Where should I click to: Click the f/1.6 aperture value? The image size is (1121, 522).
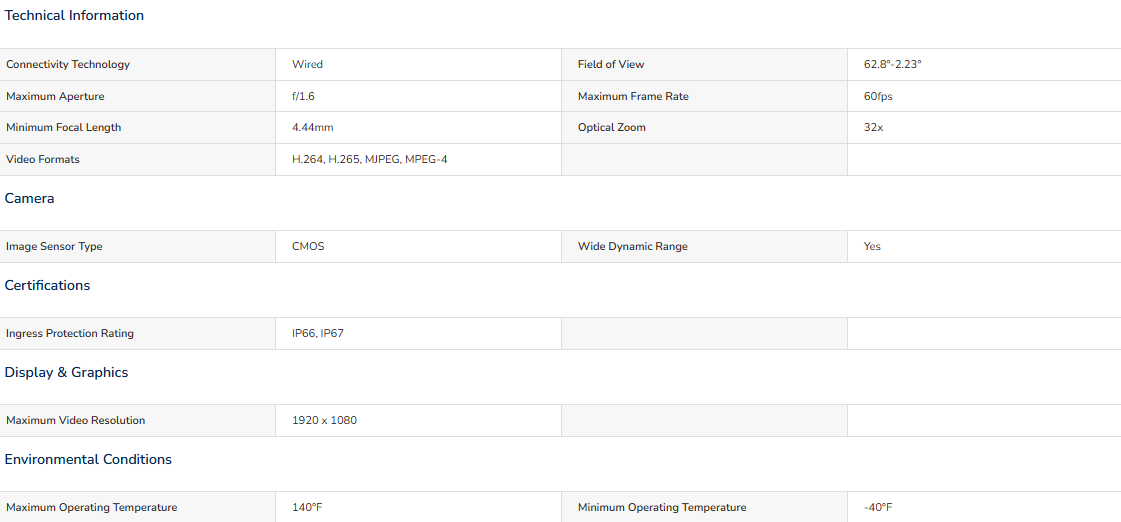tap(303, 96)
